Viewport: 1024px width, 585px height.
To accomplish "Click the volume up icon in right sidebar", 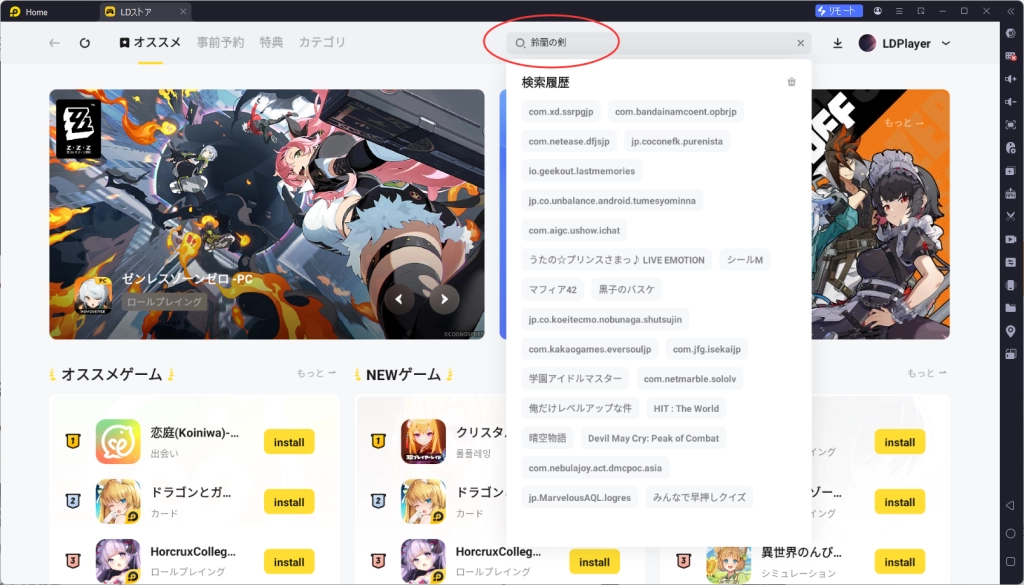I will pos(1010,78).
